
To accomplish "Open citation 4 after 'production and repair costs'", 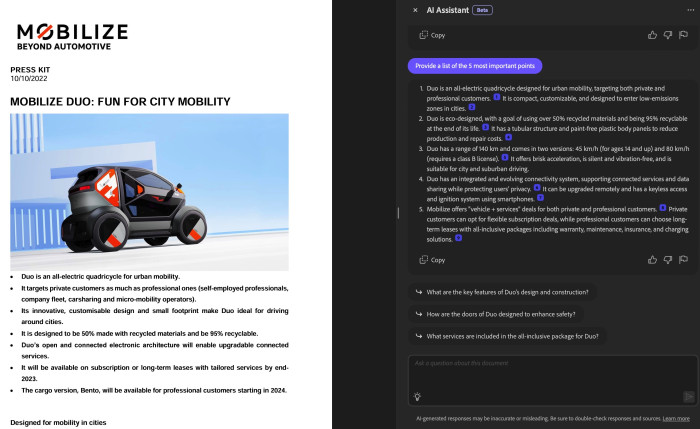I will 508,137.
